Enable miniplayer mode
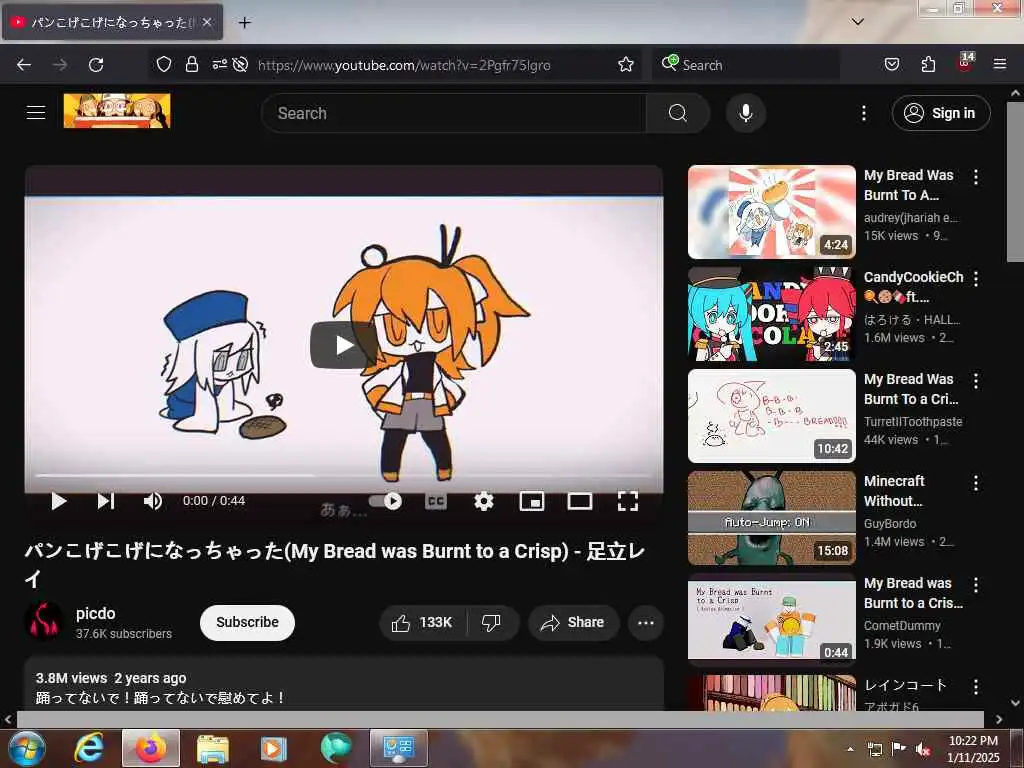Screen dimensions: 1024x768 point(532,501)
